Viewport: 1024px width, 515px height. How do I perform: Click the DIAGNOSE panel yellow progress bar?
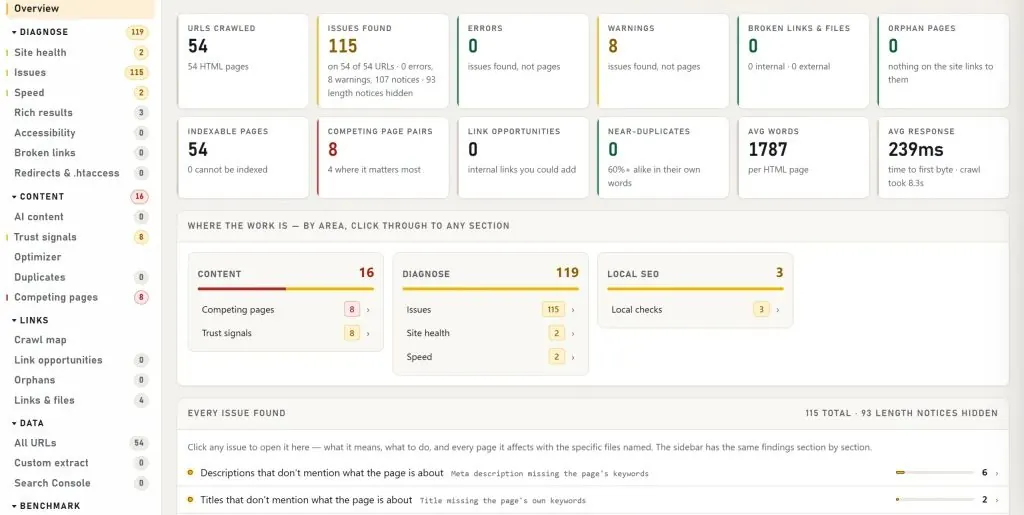[490, 289]
